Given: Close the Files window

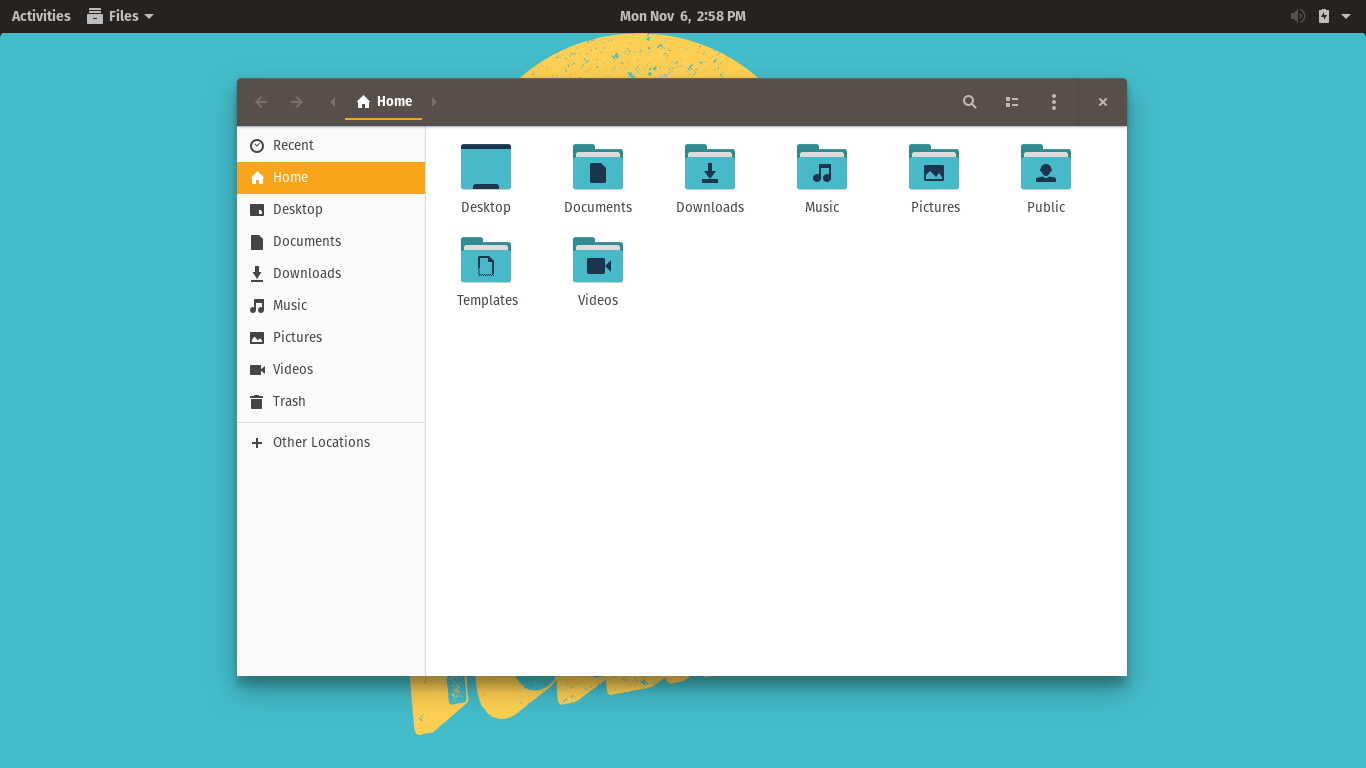Looking at the screenshot, I should click(x=1103, y=102).
